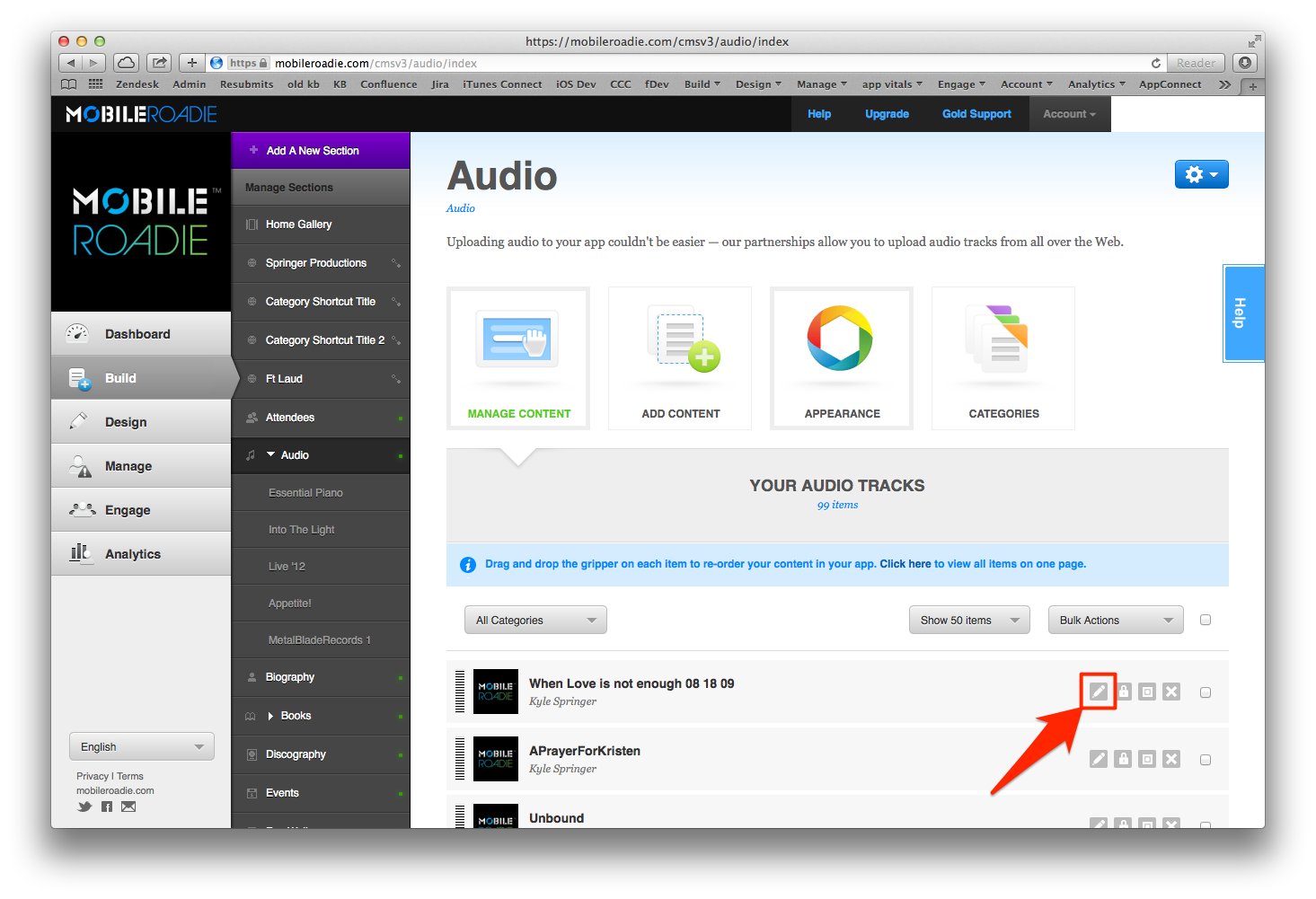Open the blue gear settings dropdown

point(1201,174)
